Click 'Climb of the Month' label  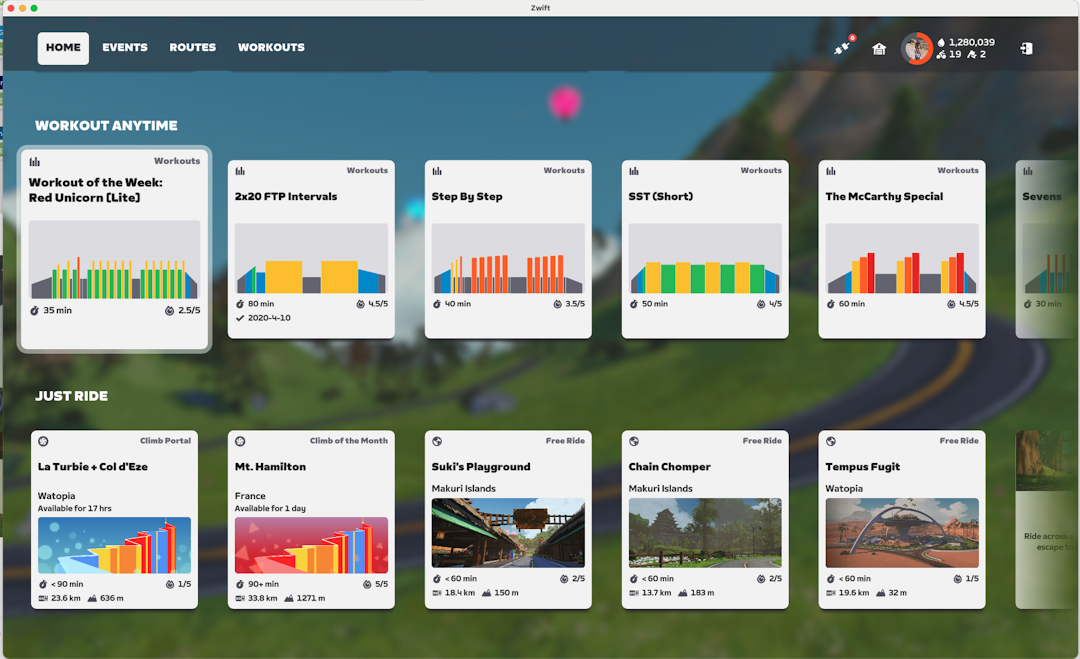click(x=349, y=441)
